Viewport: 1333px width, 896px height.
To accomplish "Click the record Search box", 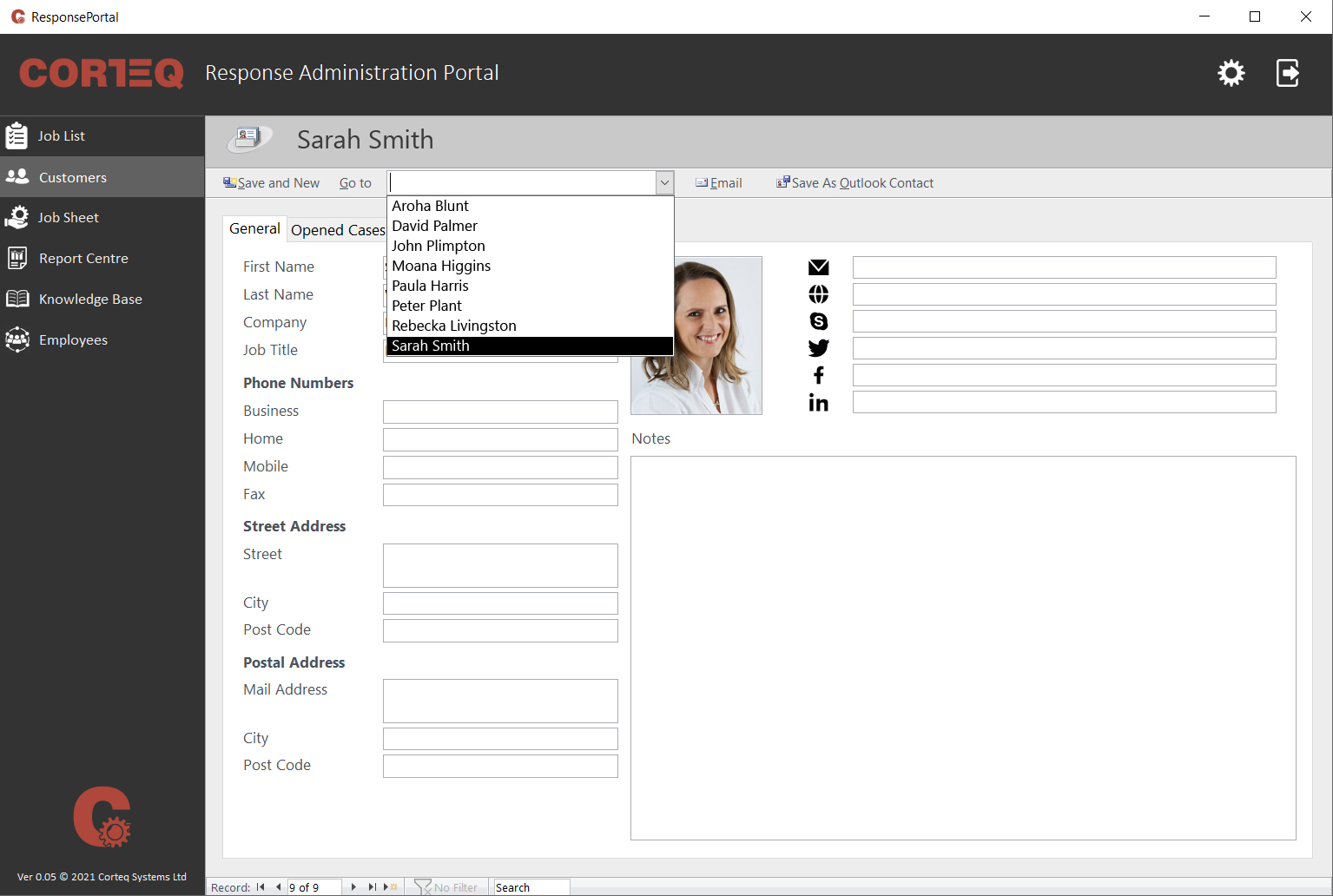I will (x=531, y=887).
